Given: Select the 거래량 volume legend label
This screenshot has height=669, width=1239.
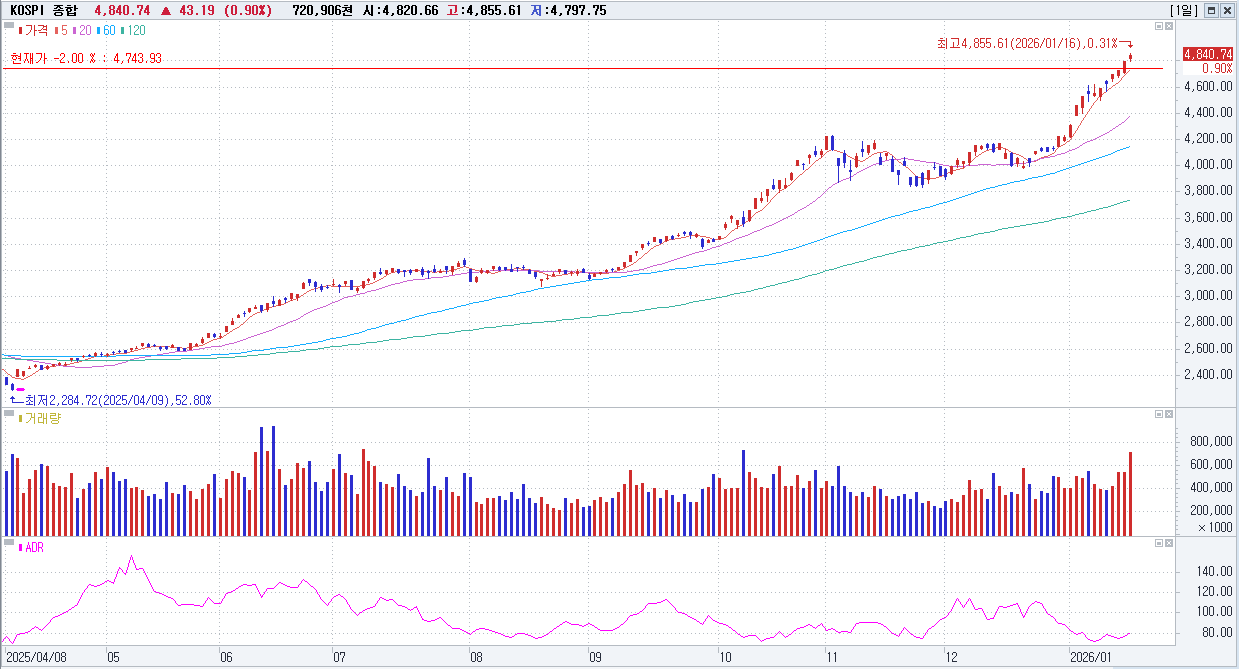Looking at the screenshot, I should point(40,418).
